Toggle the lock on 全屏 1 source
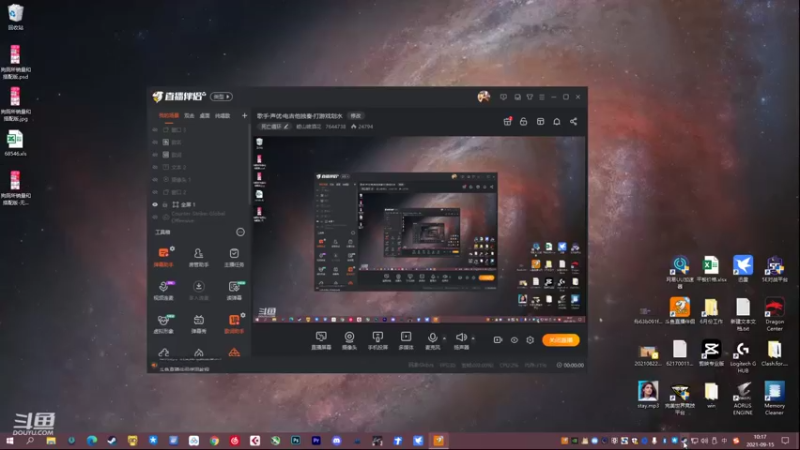The width and height of the screenshot is (800, 450). point(165,205)
